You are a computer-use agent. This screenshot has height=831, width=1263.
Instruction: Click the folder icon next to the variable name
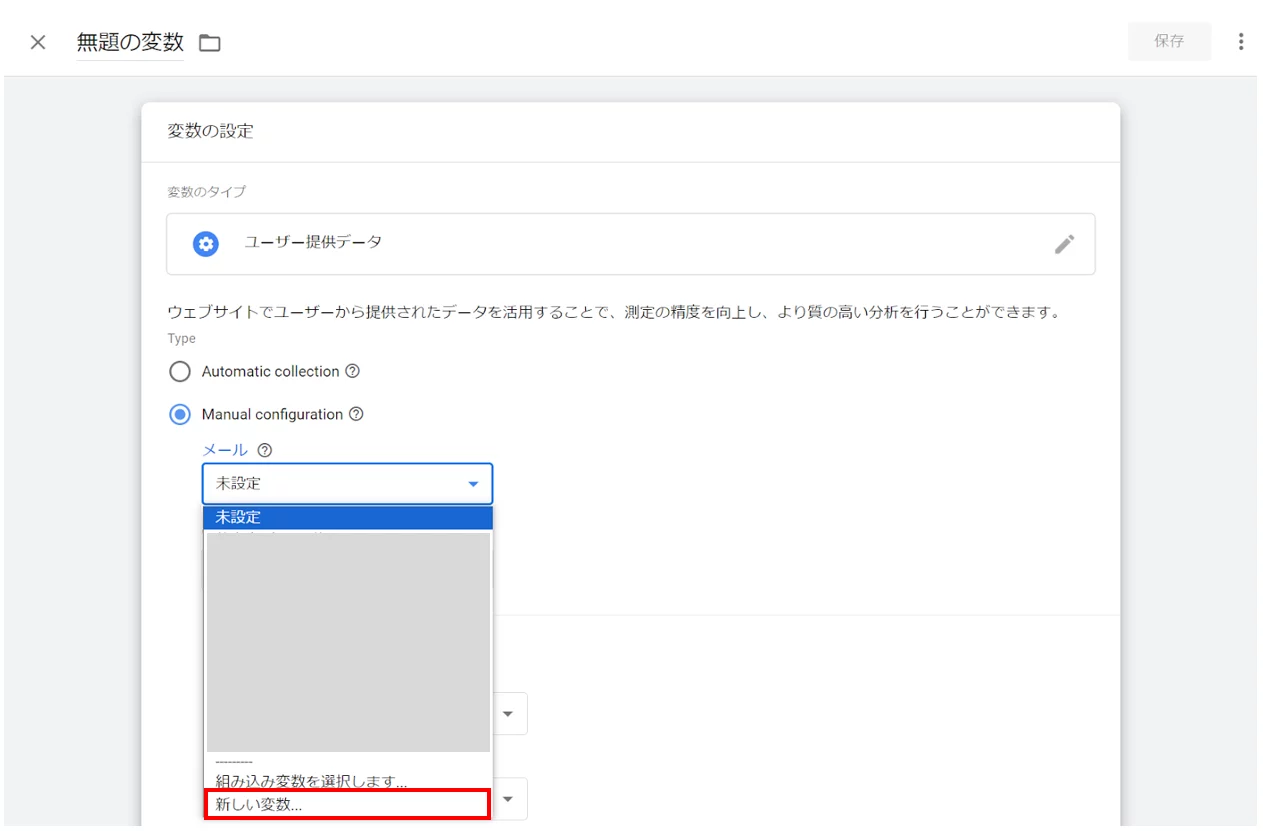[208, 42]
